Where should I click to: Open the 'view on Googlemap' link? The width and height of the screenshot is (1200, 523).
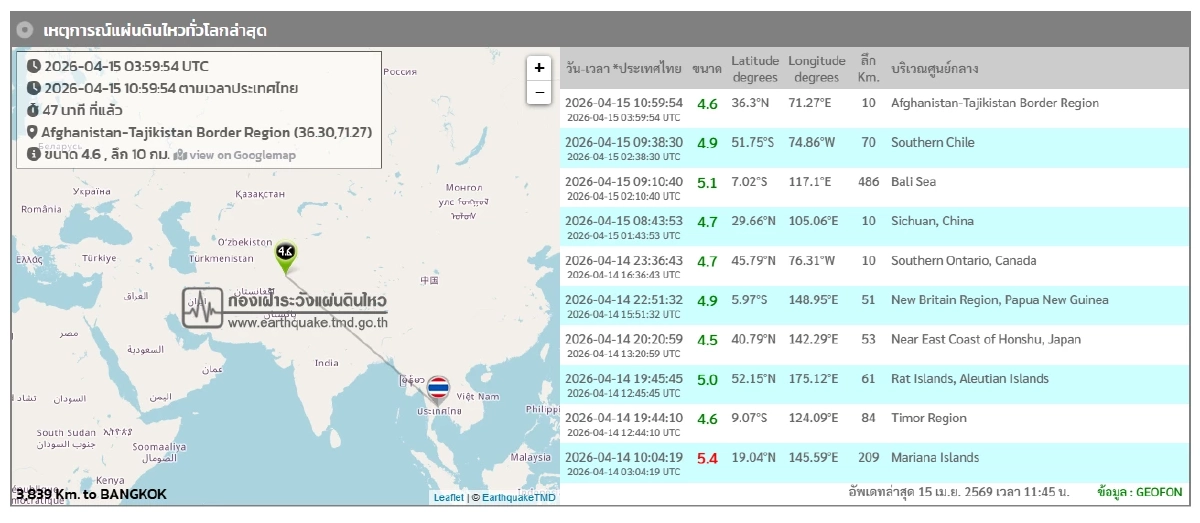242,155
